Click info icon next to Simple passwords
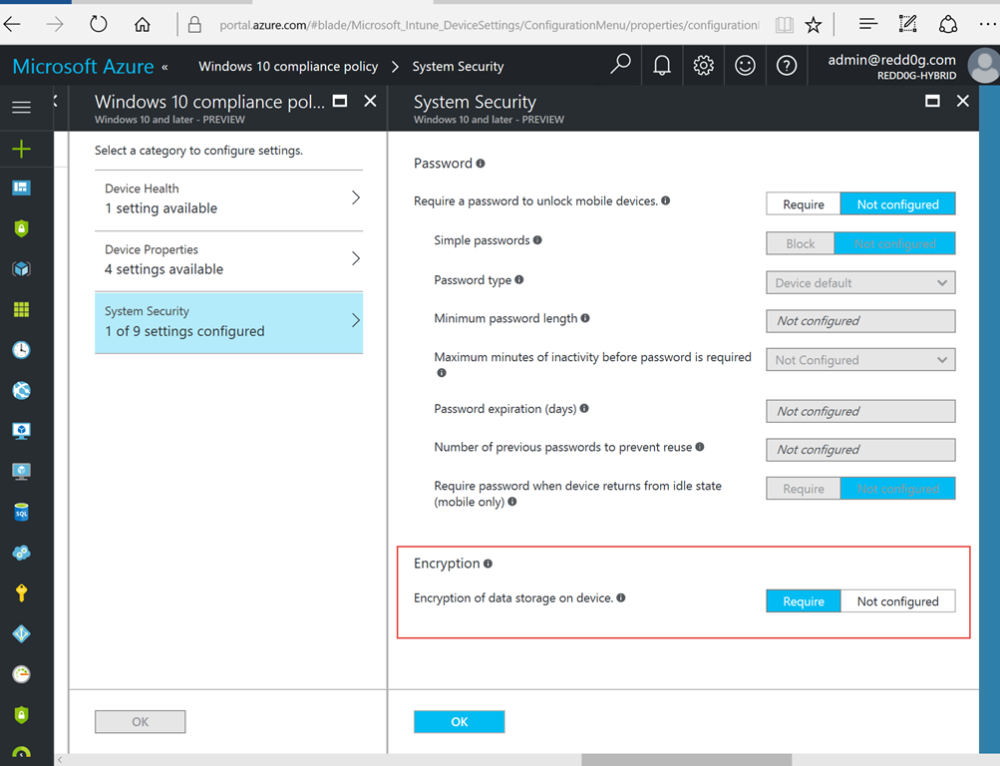Viewport: 1000px width, 766px height. pos(538,240)
